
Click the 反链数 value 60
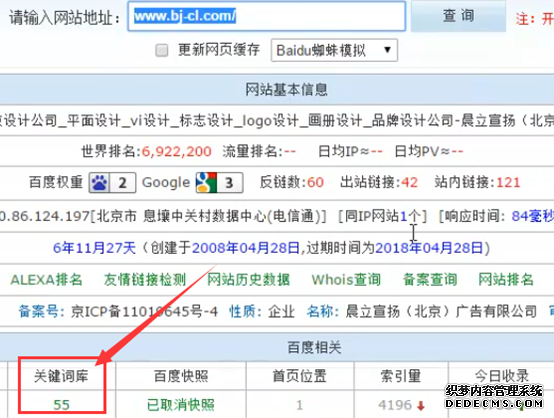316,182
